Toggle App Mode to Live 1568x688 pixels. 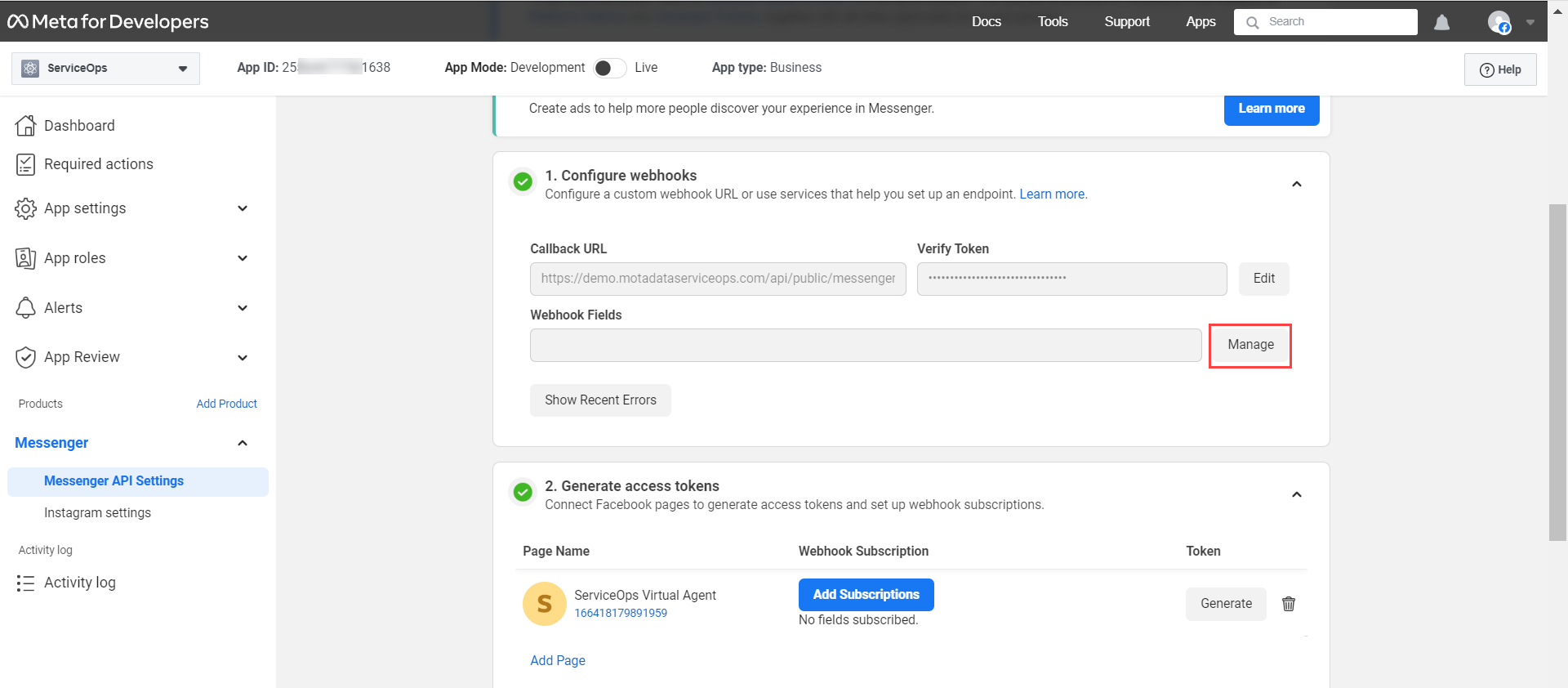pyautogui.click(x=609, y=68)
